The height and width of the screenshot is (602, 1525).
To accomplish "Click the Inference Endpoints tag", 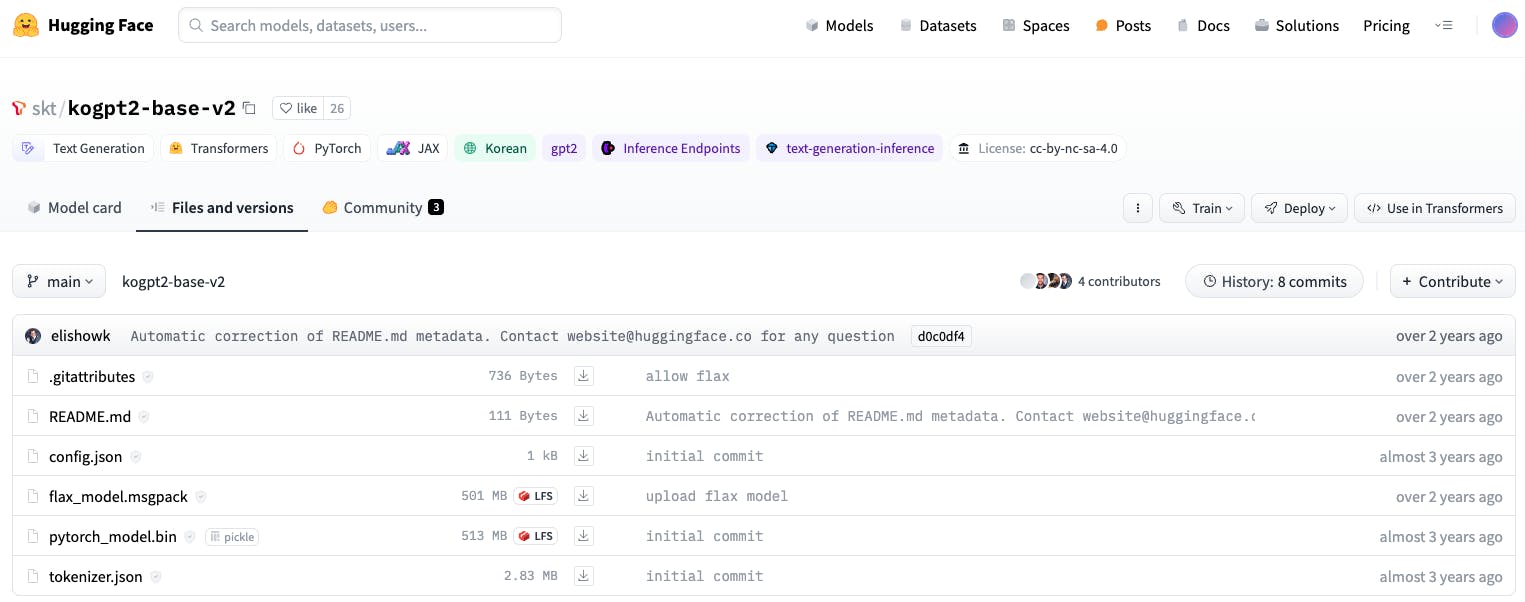I will tap(671, 148).
